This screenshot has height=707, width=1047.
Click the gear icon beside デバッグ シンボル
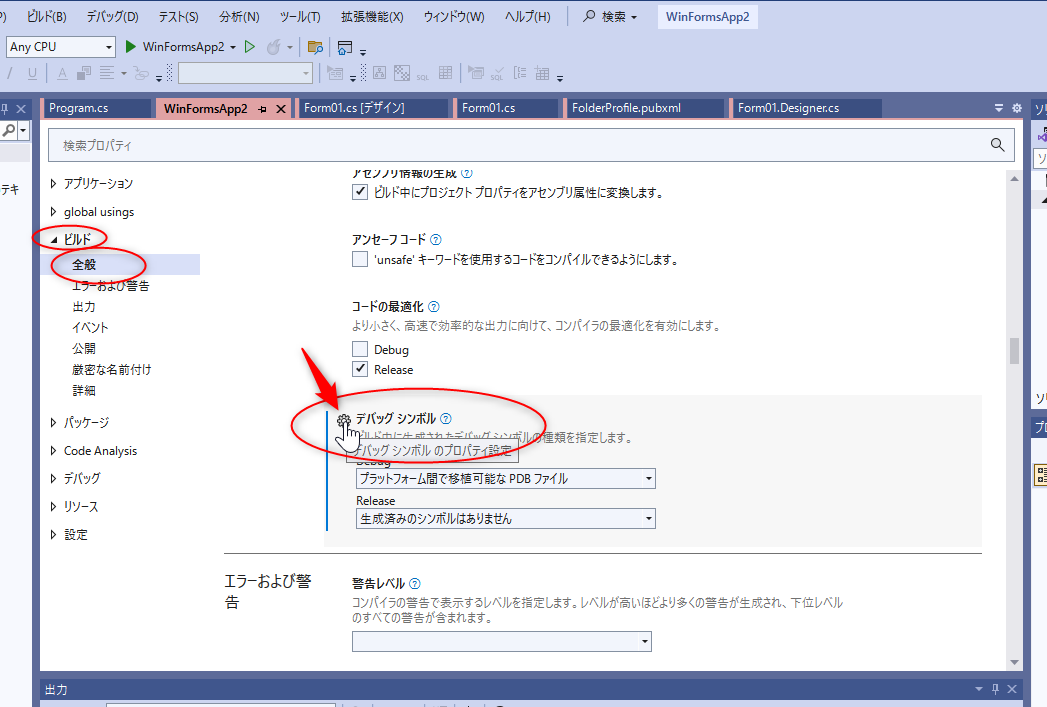point(343,420)
